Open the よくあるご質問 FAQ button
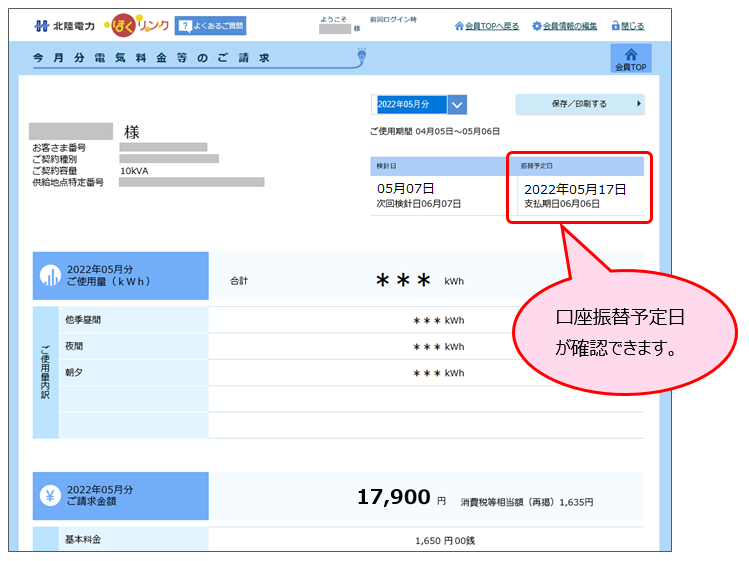The image size is (749, 561). coord(210,26)
